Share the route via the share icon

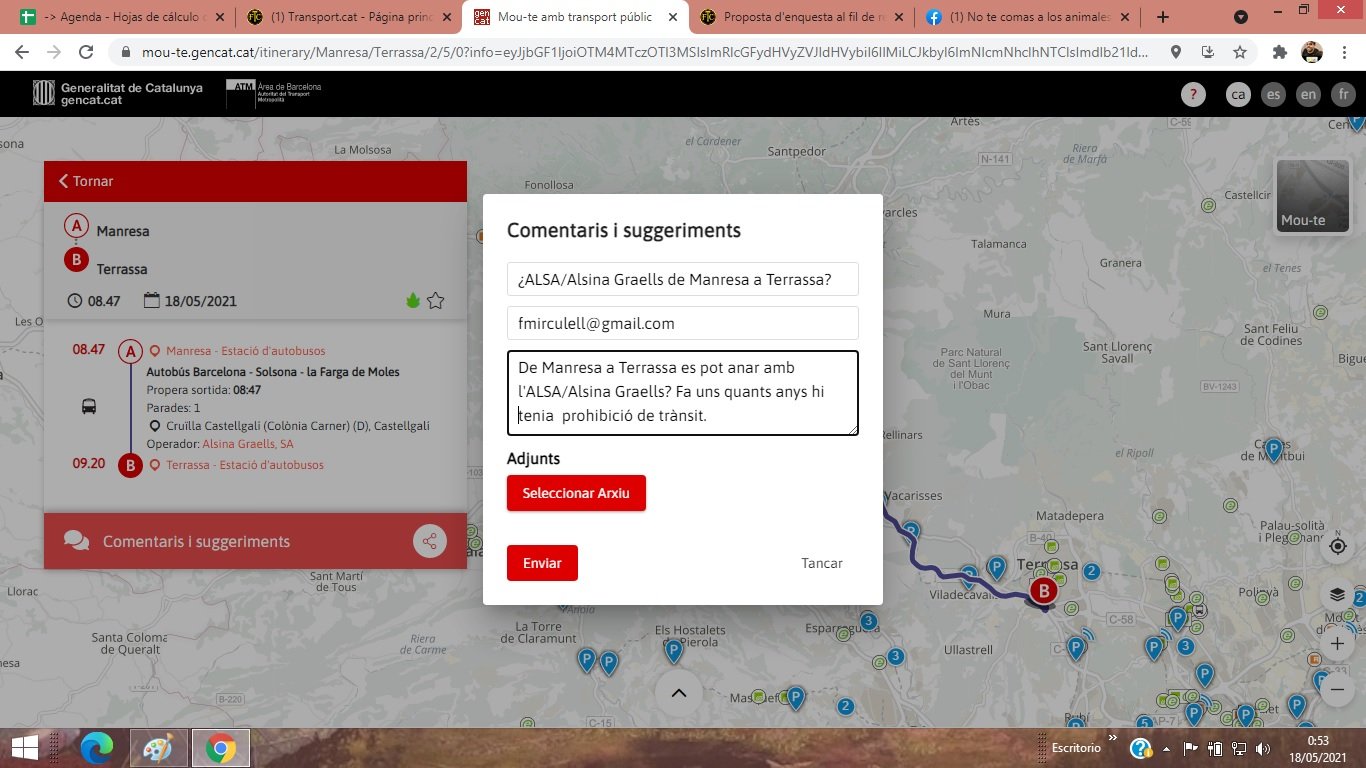[x=429, y=541]
